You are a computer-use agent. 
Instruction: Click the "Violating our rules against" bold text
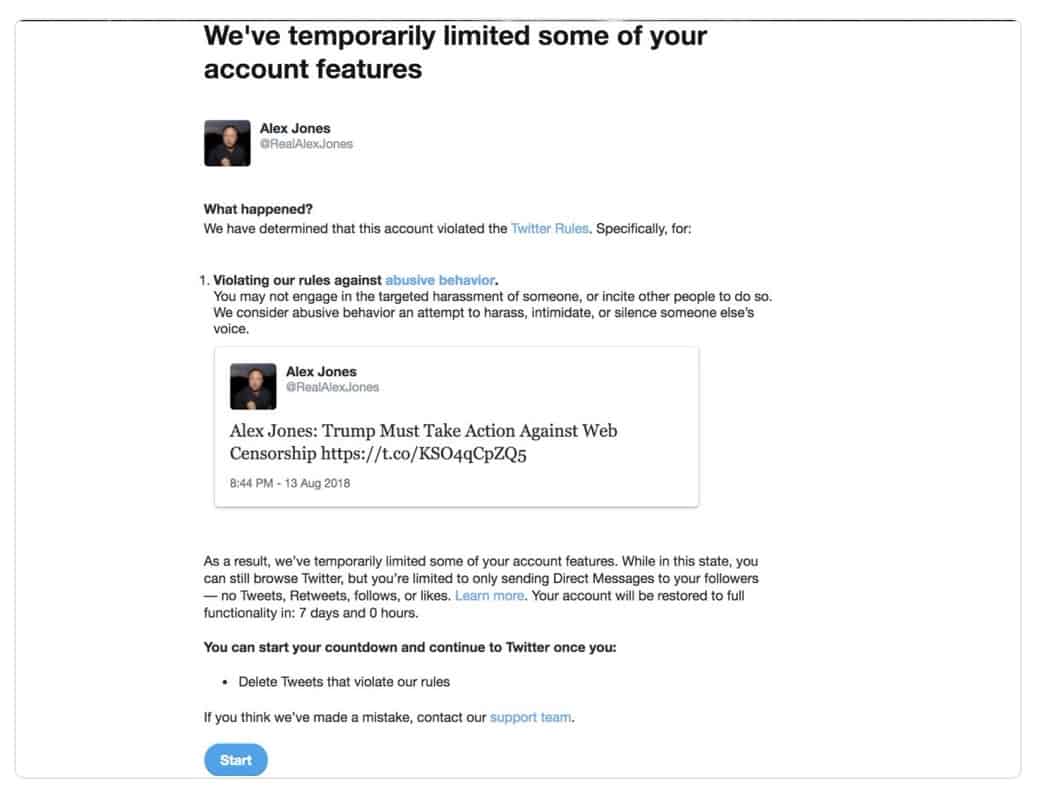[x=297, y=280]
